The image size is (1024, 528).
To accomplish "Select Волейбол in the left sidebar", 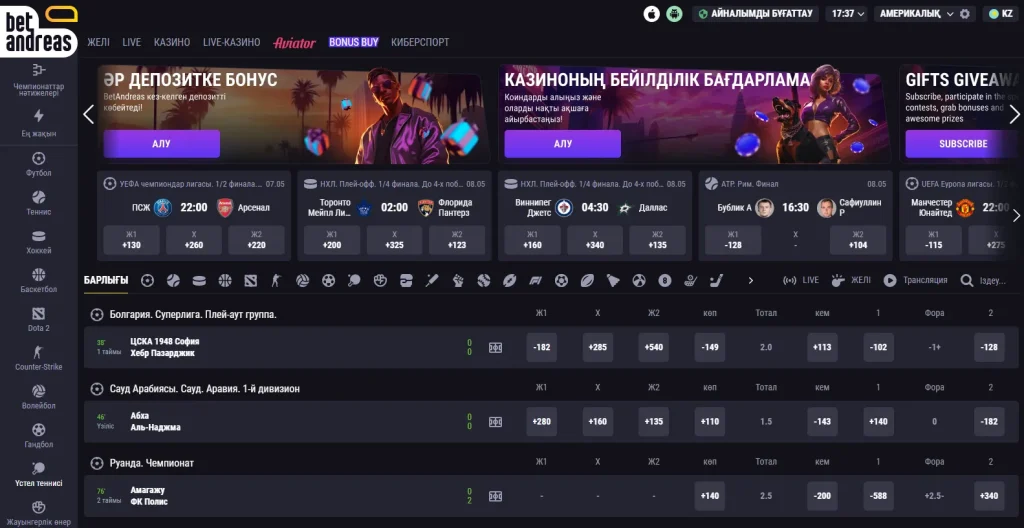I will tap(39, 397).
